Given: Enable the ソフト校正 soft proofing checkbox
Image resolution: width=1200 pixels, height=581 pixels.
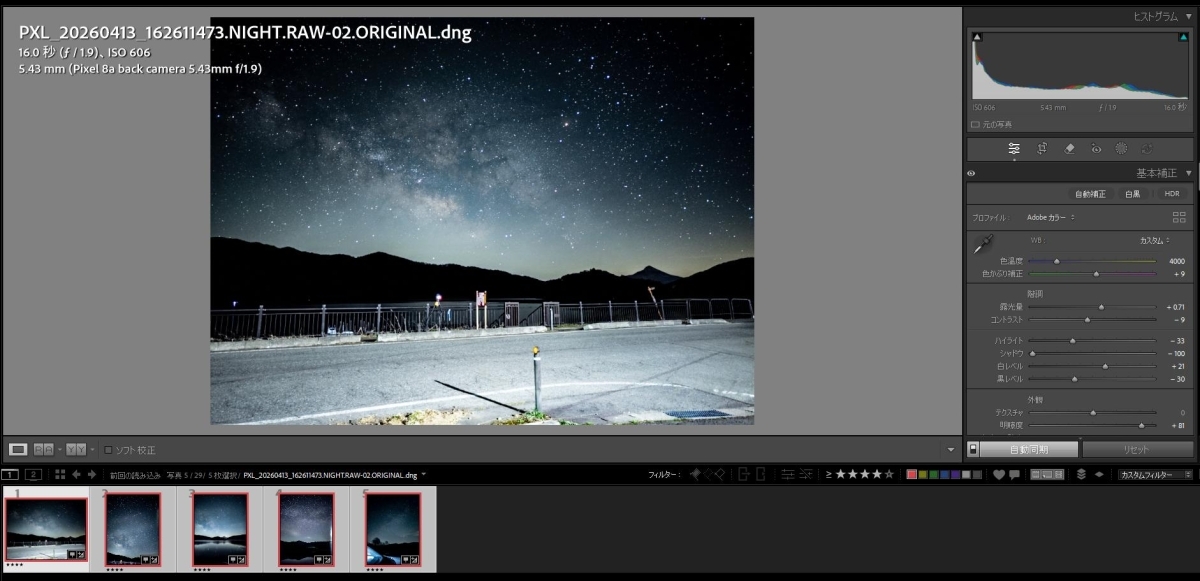Looking at the screenshot, I should (109, 450).
